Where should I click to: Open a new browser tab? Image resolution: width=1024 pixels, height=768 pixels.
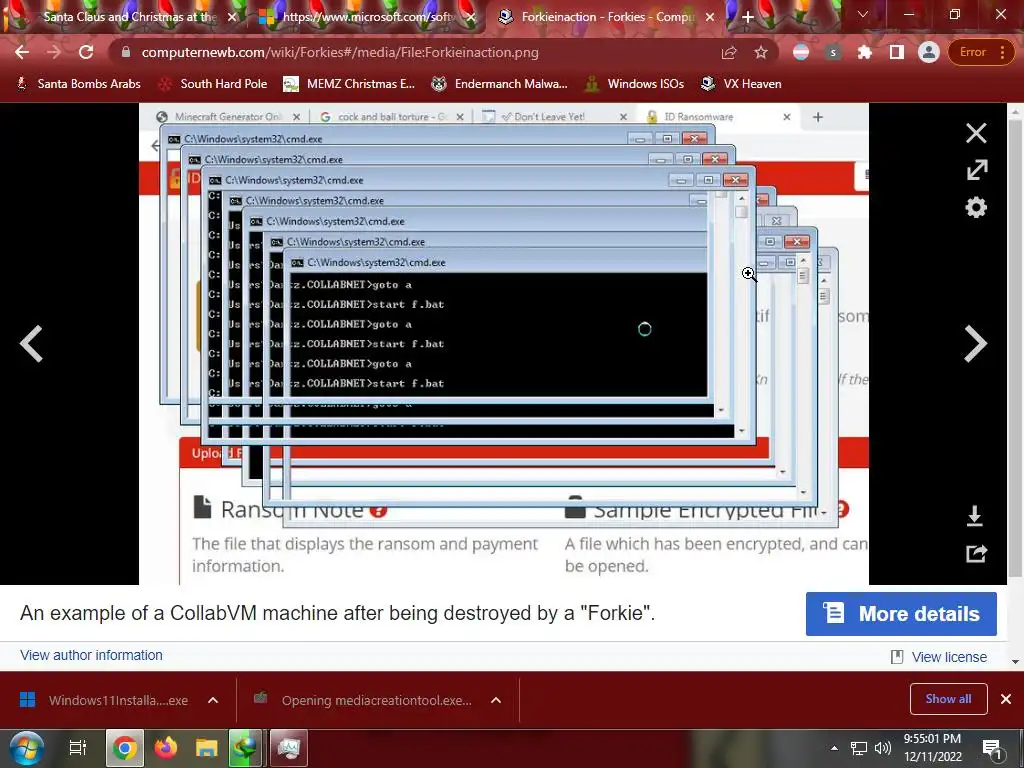pos(748,17)
